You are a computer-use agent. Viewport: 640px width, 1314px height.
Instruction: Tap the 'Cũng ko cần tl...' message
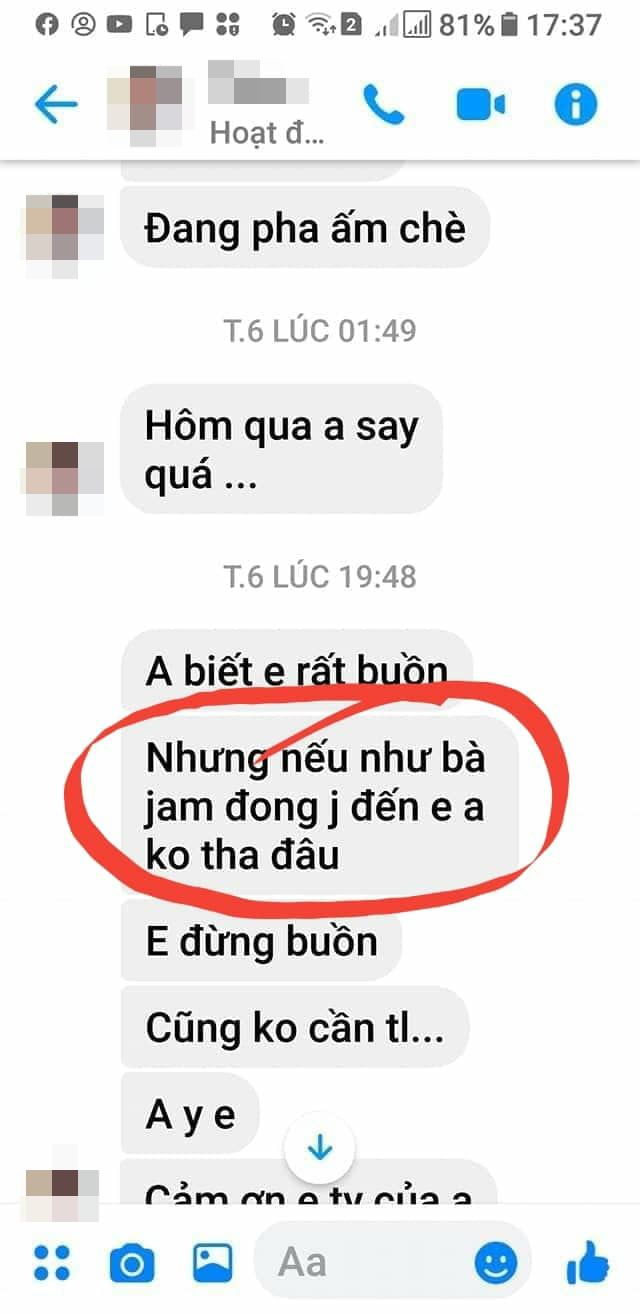295,1026
